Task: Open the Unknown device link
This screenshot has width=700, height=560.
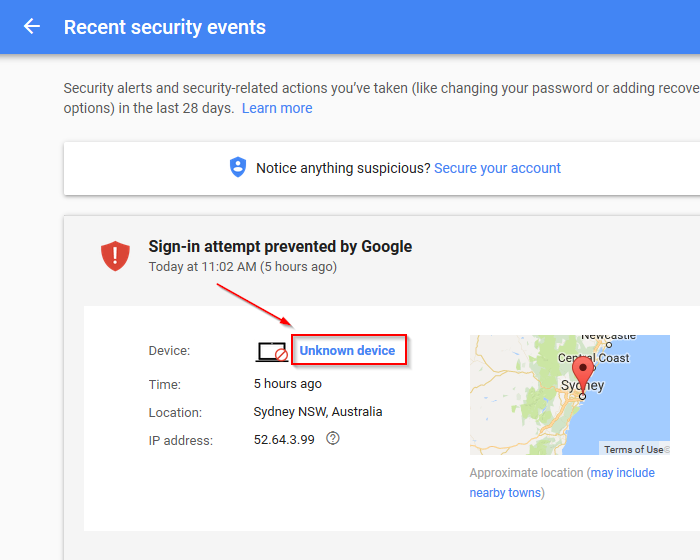Action: [347, 350]
